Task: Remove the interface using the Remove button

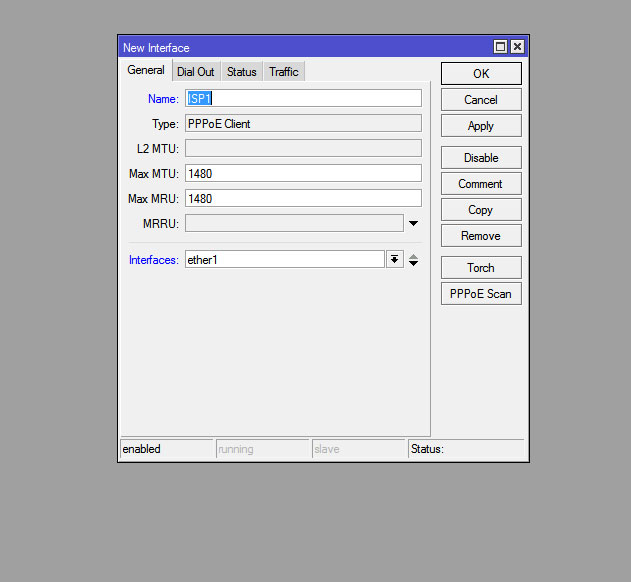Action: tap(481, 236)
